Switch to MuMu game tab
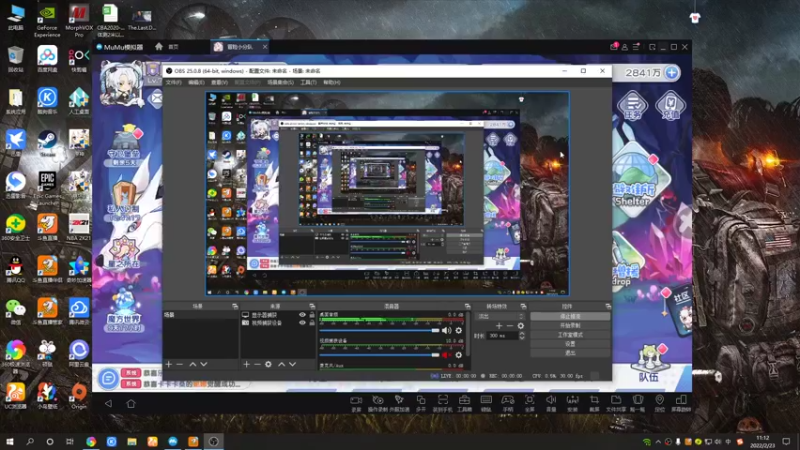The width and height of the screenshot is (800, 450). coord(240,47)
